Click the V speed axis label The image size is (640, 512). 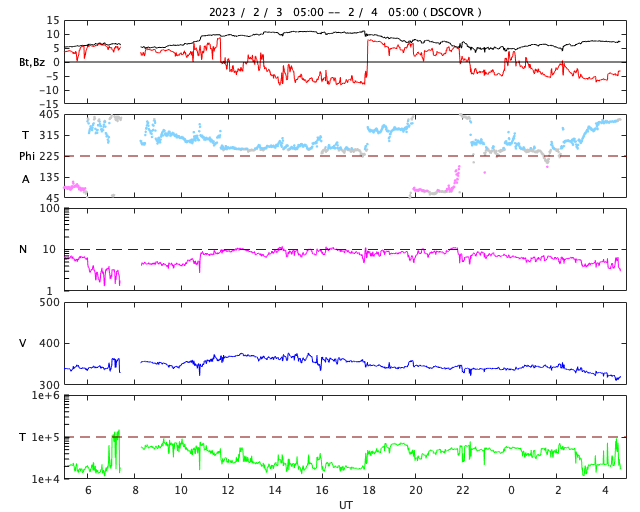(x=23, y=343)
